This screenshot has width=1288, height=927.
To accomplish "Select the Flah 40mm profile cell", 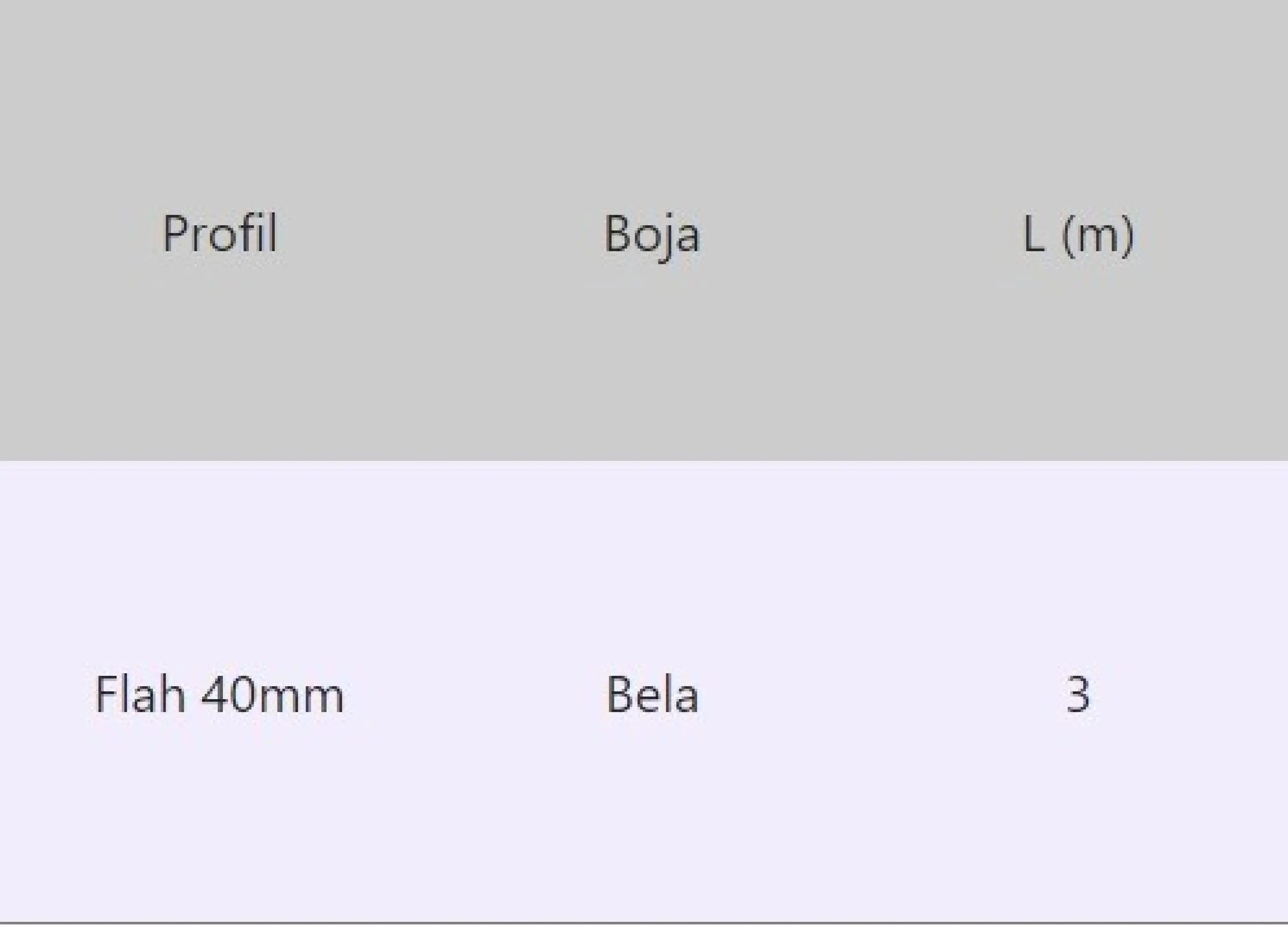I will coord(219,694).
